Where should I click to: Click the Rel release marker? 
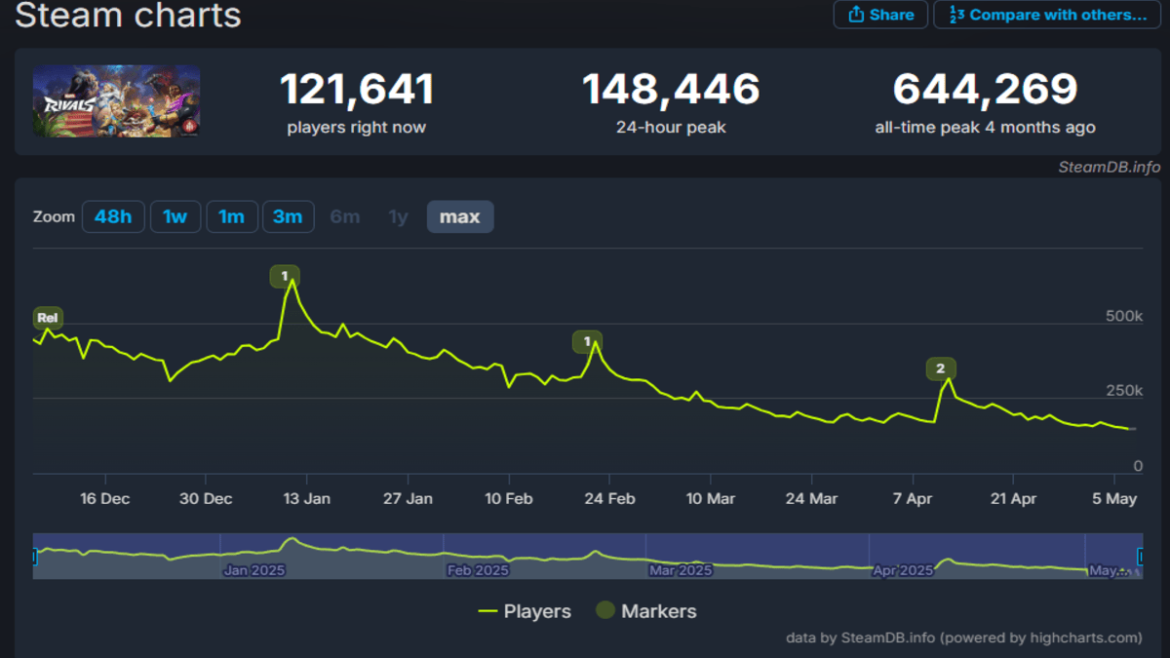47,318
